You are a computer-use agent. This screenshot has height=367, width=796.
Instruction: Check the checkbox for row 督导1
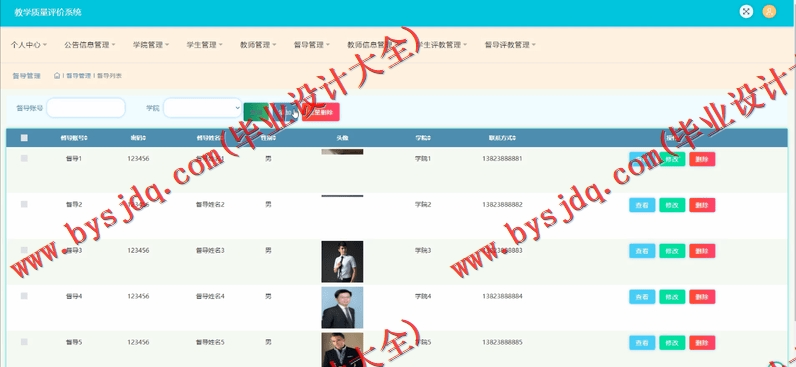pyautogui.click(x=24, y=159)
